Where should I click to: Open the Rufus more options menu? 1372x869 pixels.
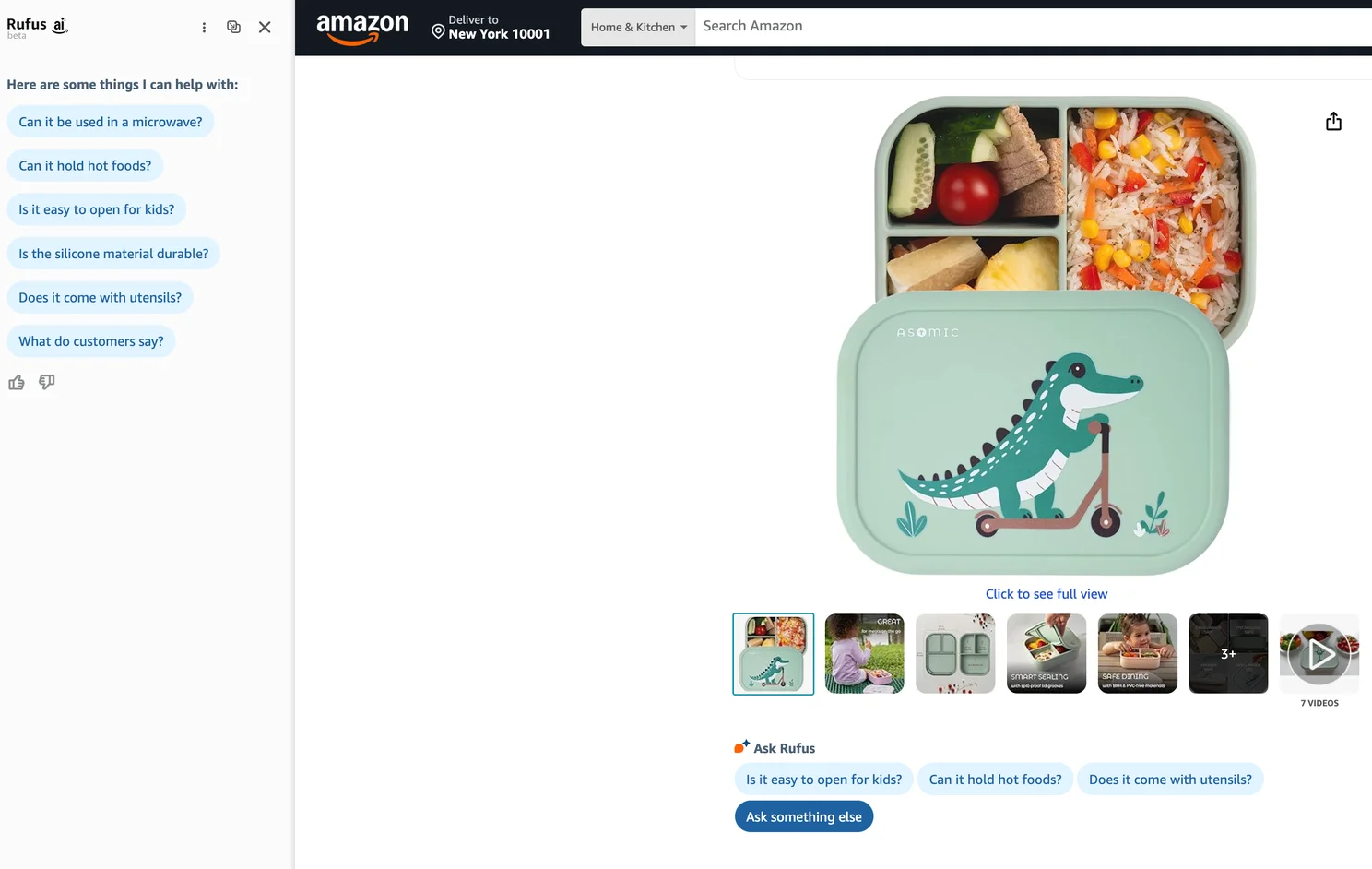tap(204, 28)
